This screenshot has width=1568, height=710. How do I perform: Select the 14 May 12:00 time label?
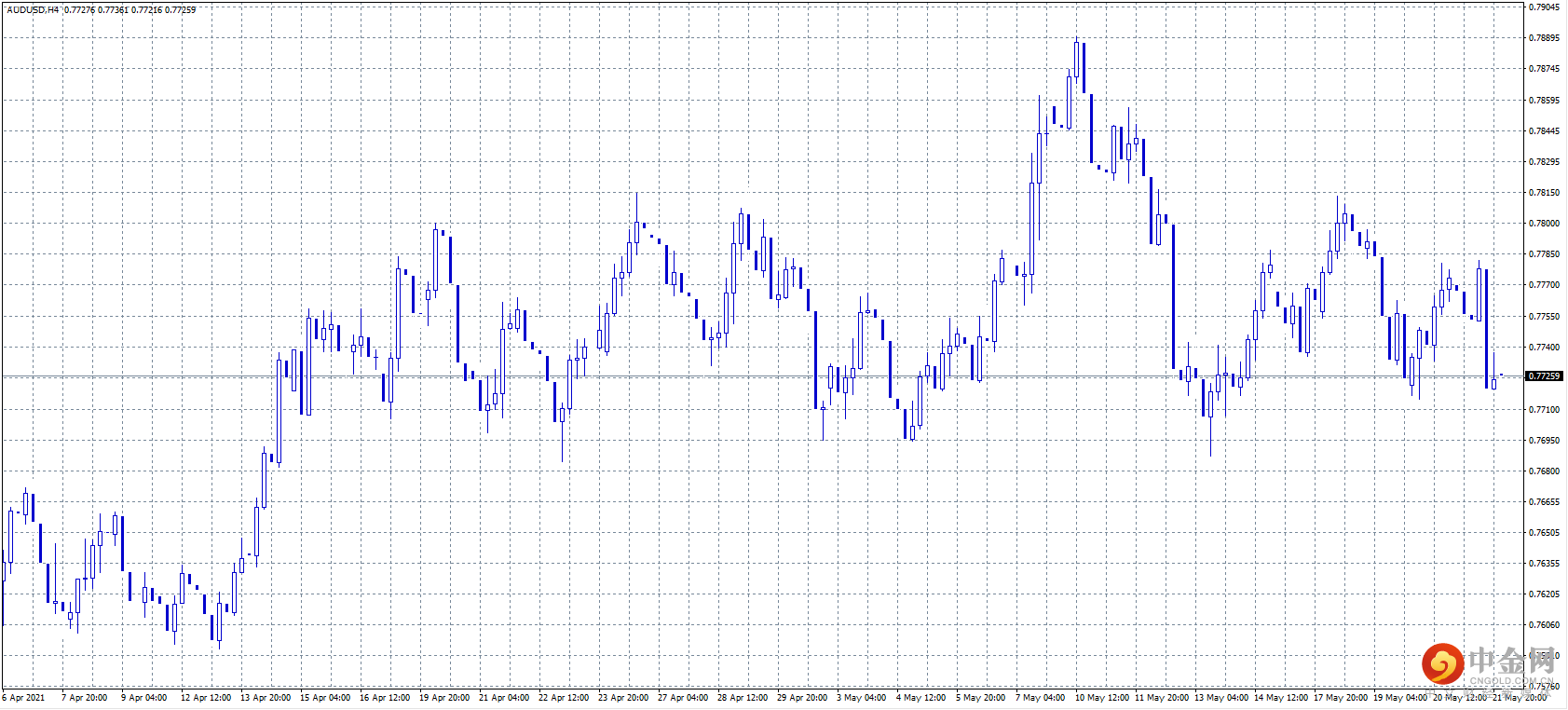coord(1281,698)
